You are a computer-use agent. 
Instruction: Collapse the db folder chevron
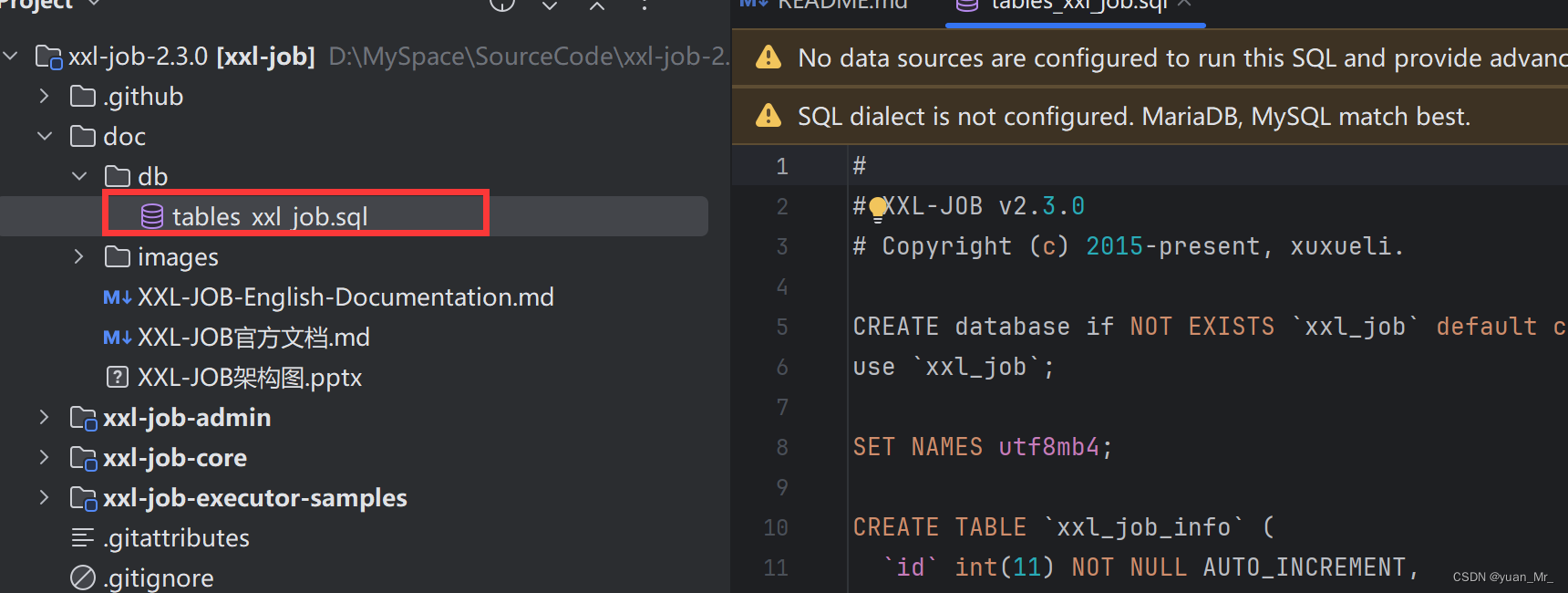79,177
